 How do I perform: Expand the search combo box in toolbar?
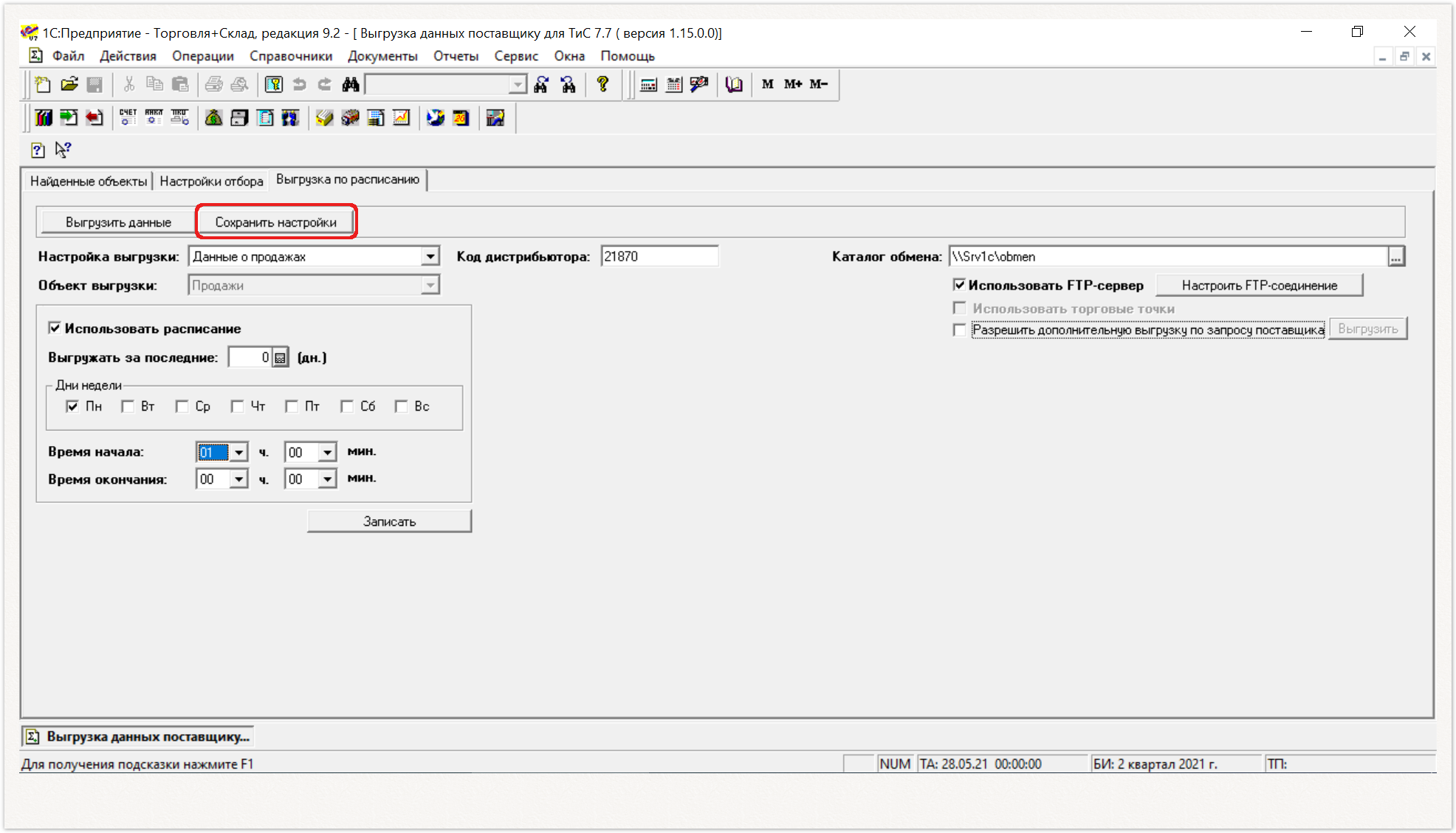click(x=518, y=85)
